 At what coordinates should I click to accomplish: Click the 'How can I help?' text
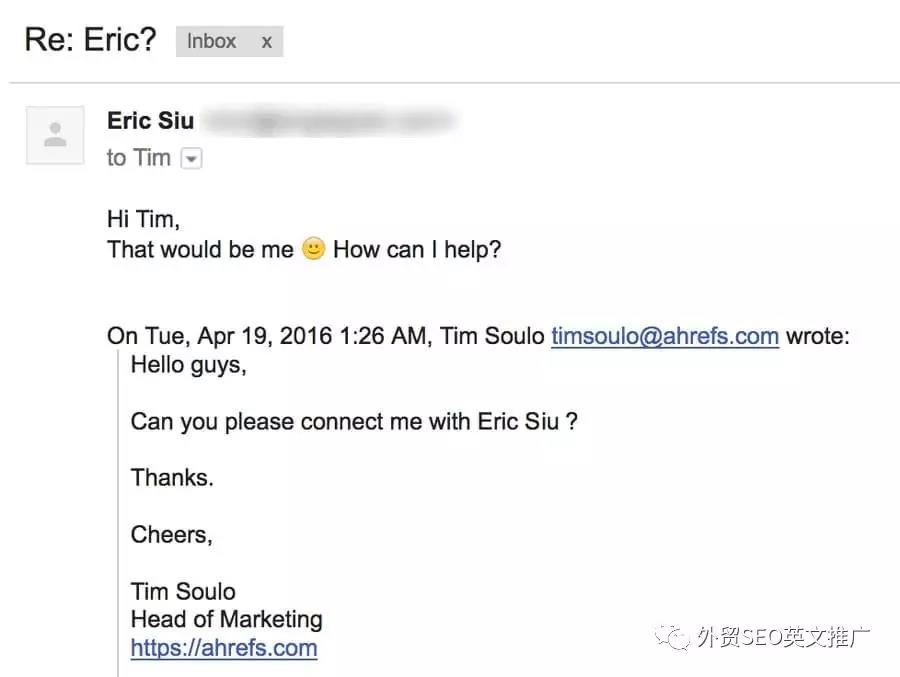click(x=417, y=249)
